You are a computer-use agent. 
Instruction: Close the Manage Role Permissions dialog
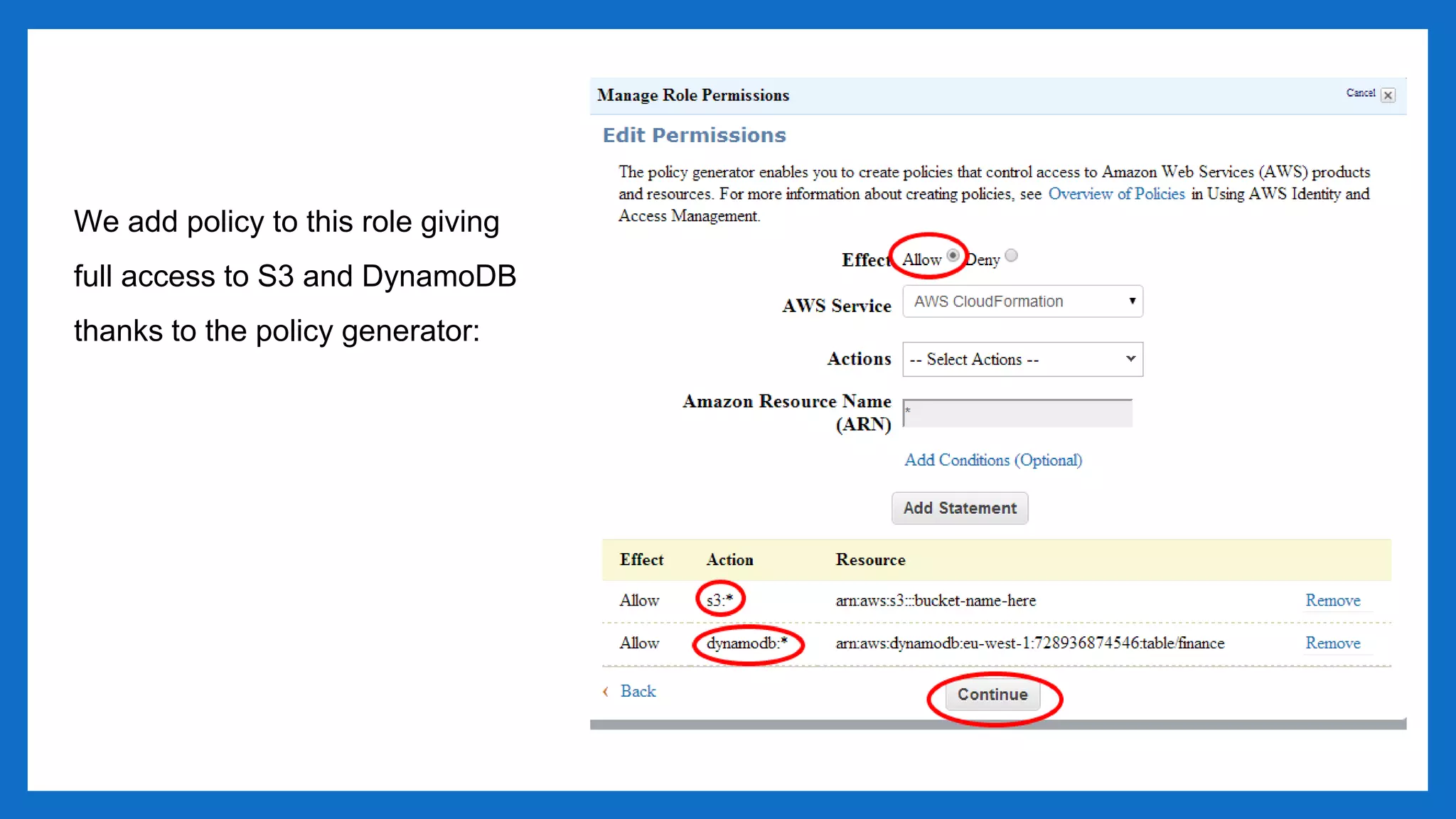(1387, 95)
